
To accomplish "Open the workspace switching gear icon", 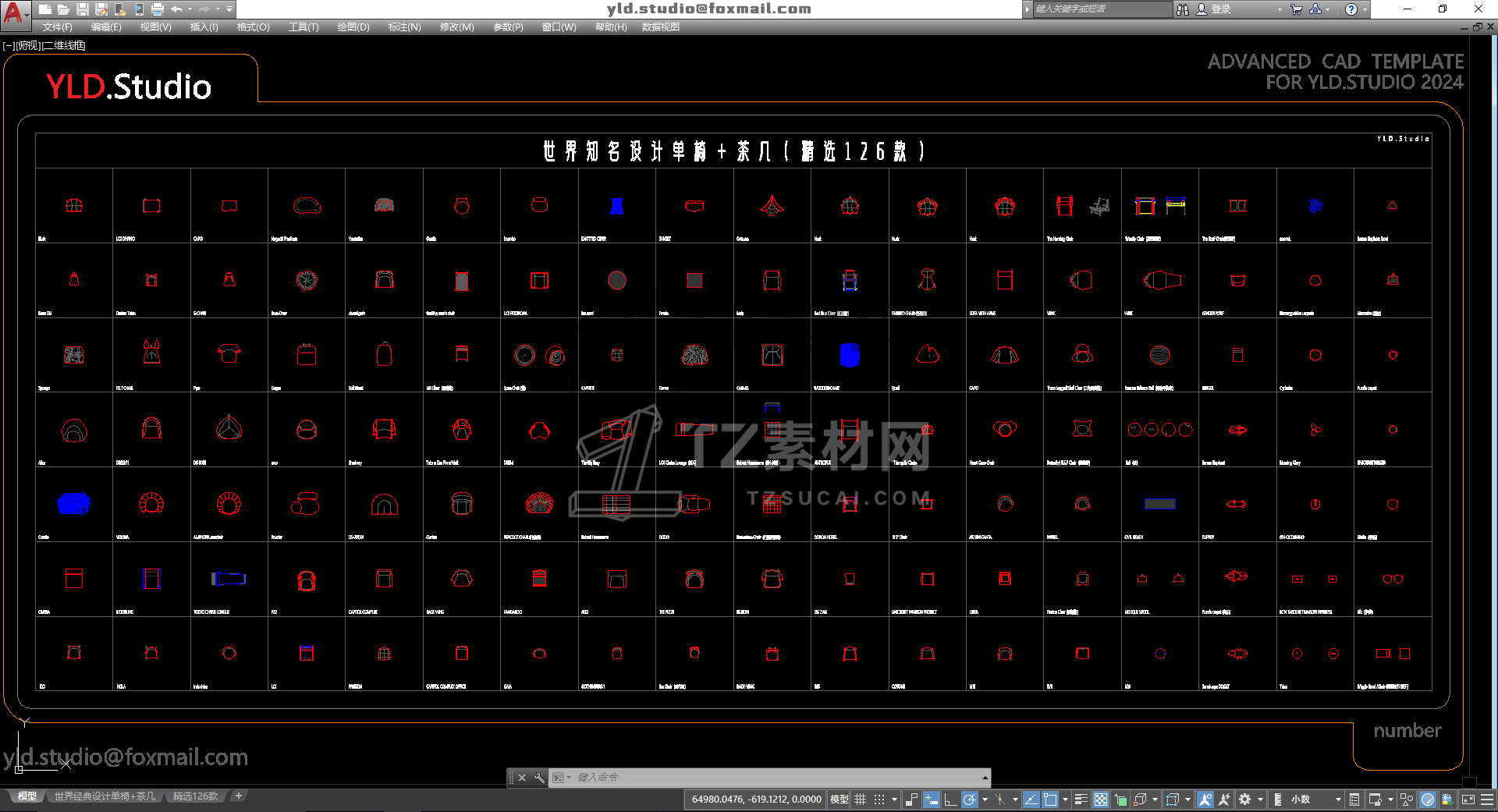I will coord(1244,800).
